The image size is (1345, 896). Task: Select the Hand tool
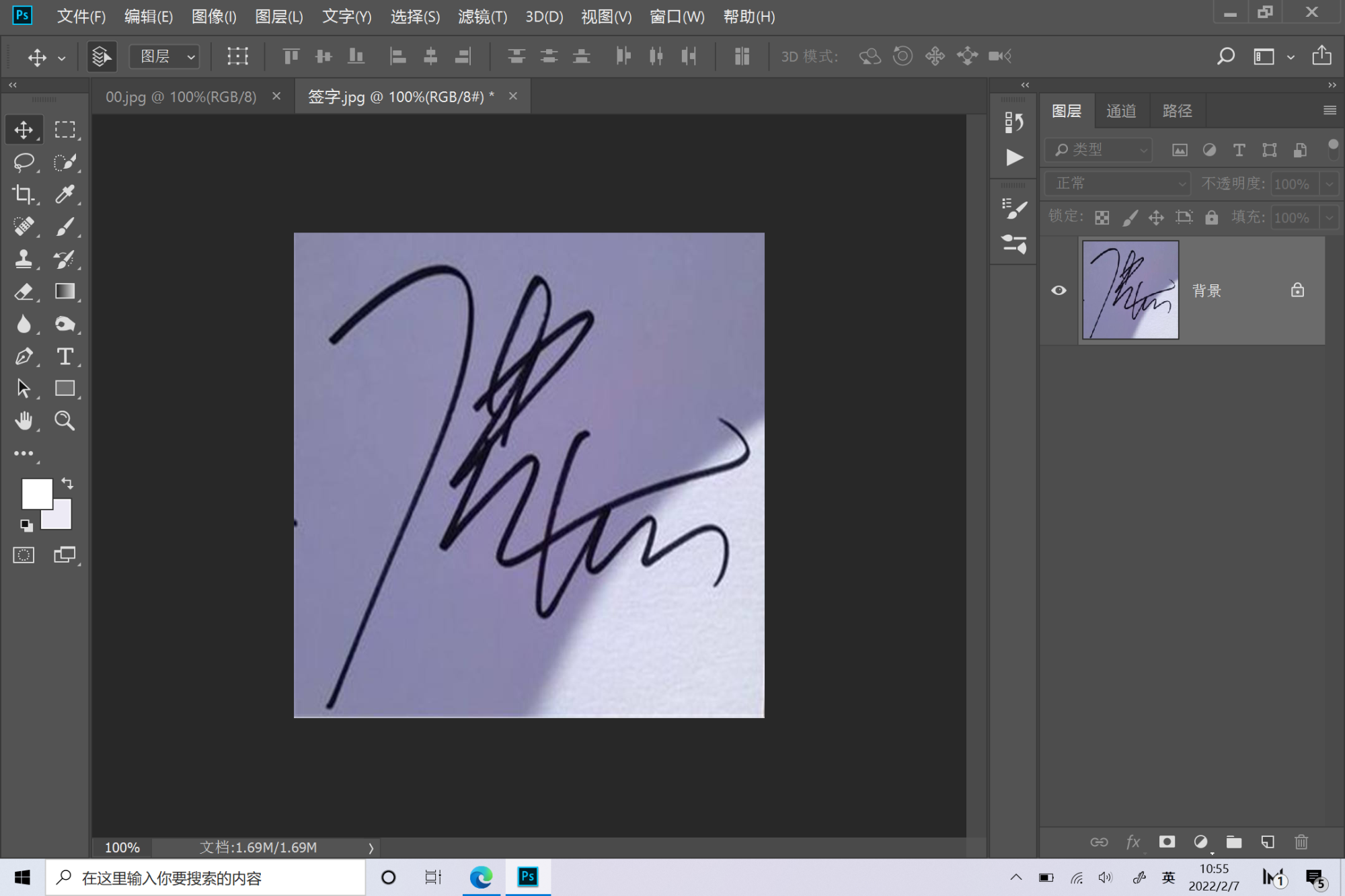pos(24,421)
